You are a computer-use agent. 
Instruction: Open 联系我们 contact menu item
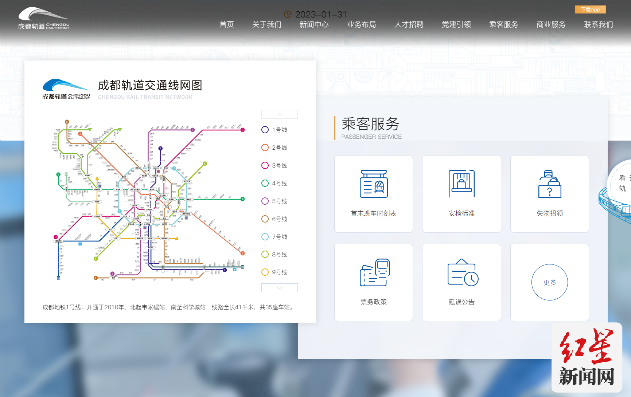coord(598,25)
